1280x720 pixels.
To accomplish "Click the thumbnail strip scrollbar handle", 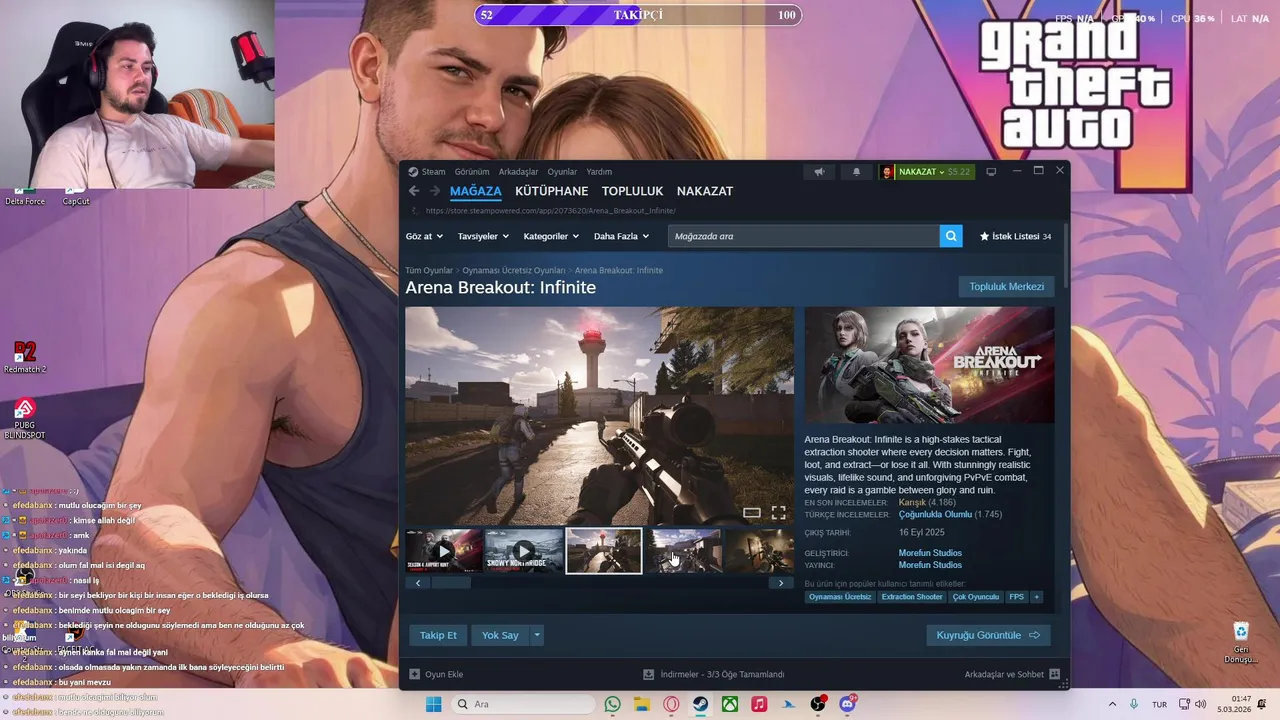I will (x=451, y=583).
